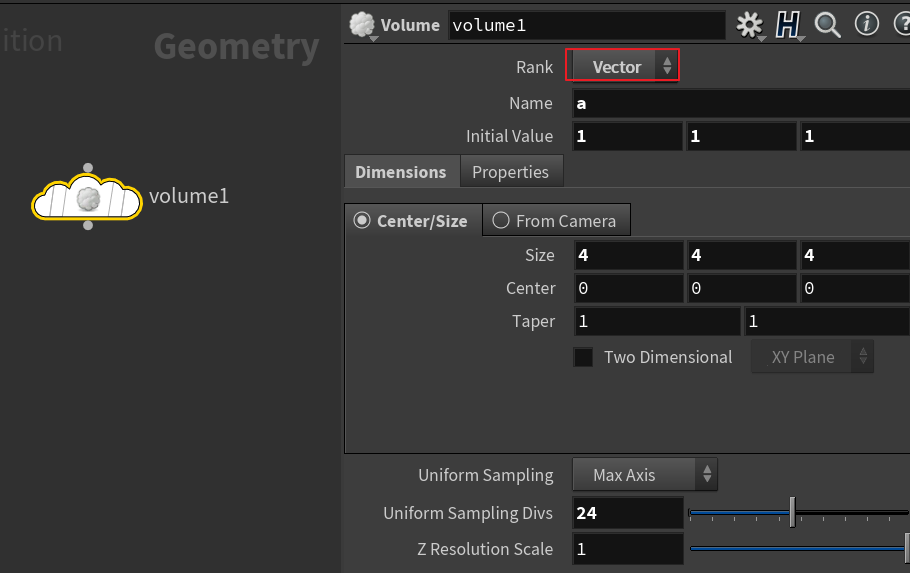Click the Taper parameter label

(533, 322)
